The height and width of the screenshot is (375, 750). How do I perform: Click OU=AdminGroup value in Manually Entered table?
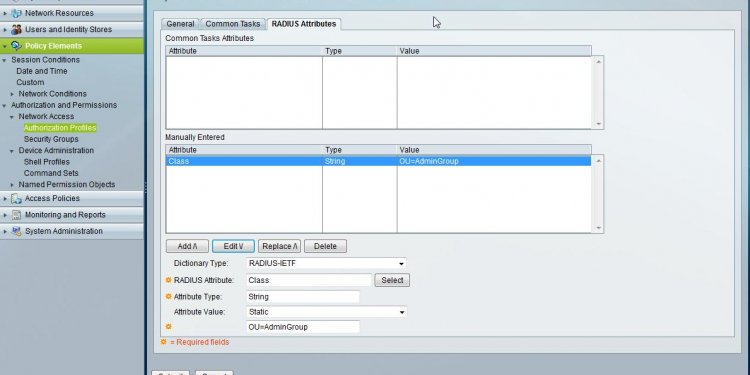pos(429,162)
